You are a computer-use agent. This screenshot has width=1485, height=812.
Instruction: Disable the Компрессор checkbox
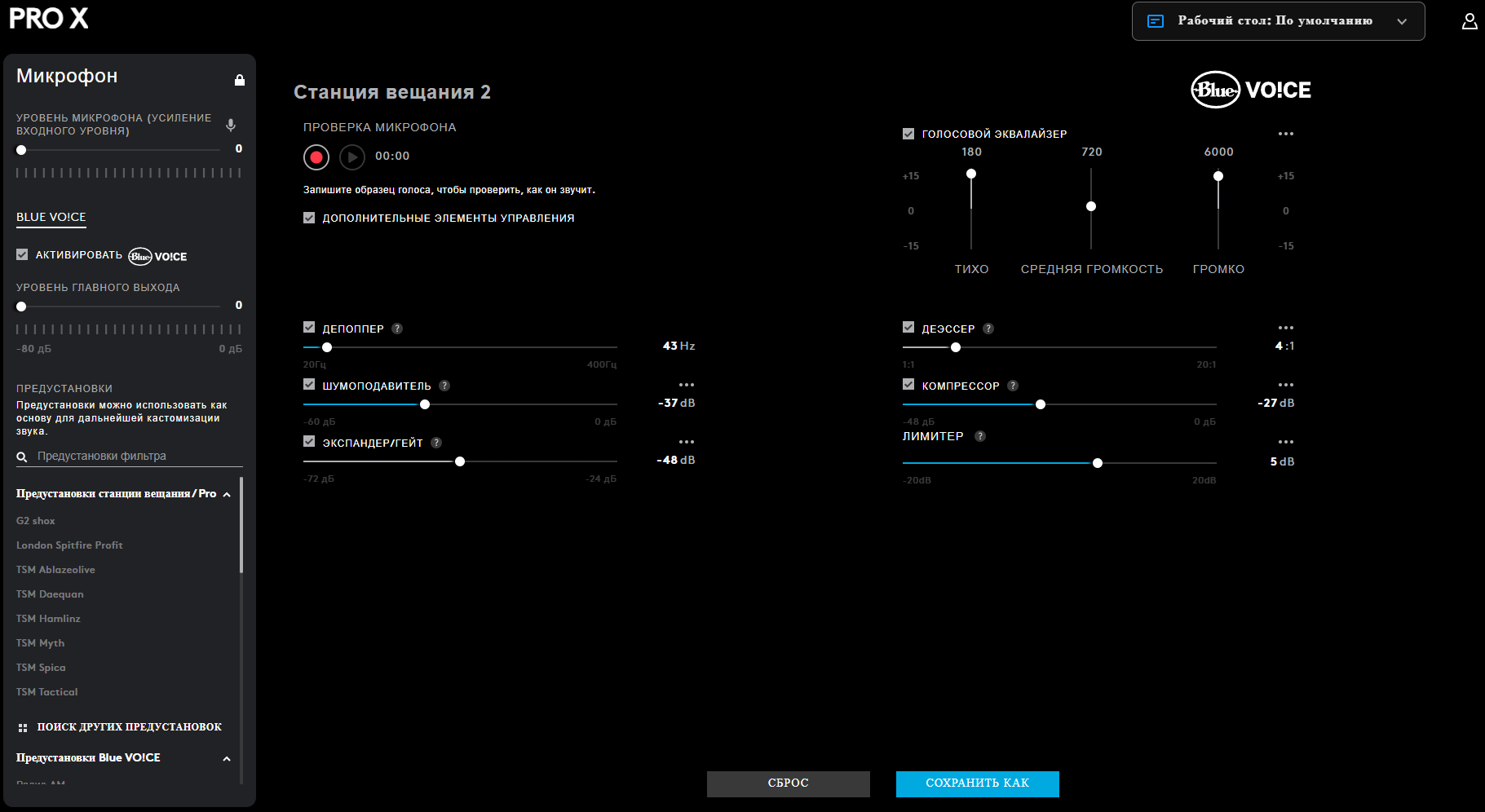pos(908,384)
